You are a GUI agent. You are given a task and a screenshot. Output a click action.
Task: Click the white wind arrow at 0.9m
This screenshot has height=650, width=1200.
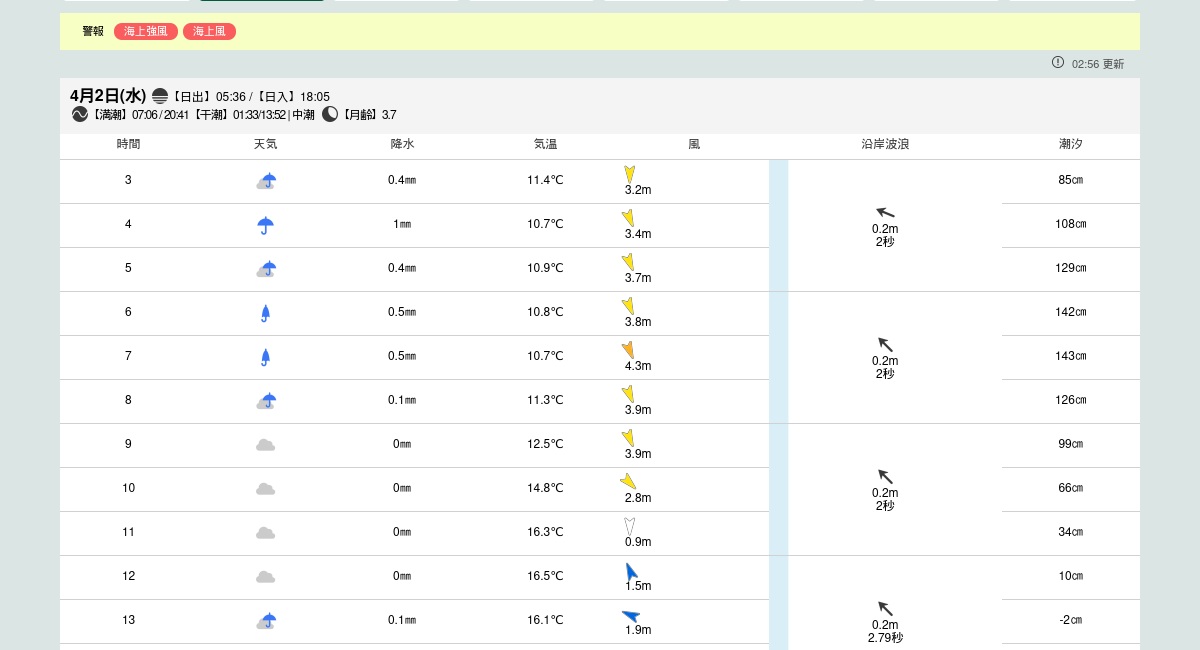click(629, 525)
